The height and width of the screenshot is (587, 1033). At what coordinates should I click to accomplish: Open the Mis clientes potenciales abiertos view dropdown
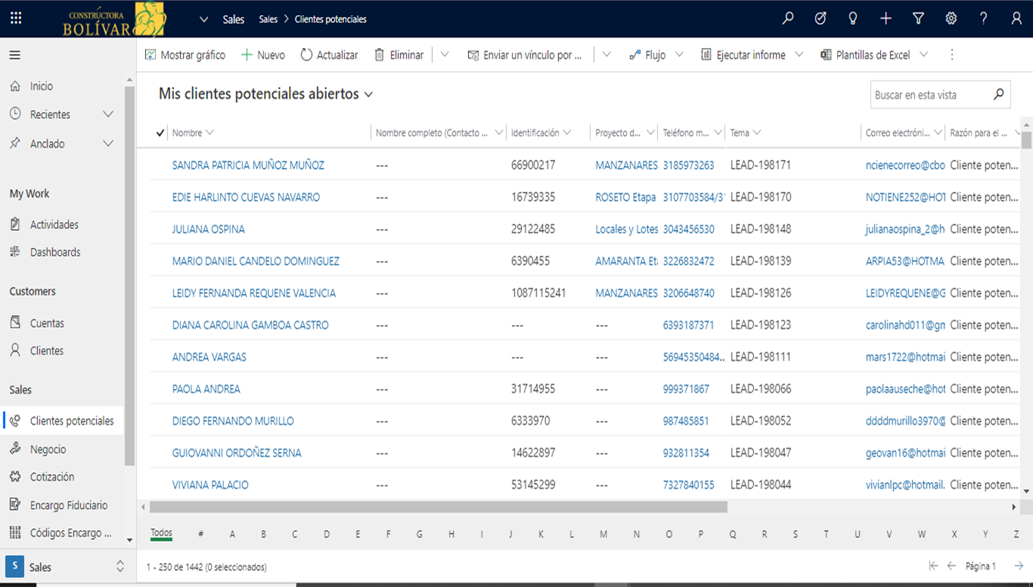click(368, 94)
